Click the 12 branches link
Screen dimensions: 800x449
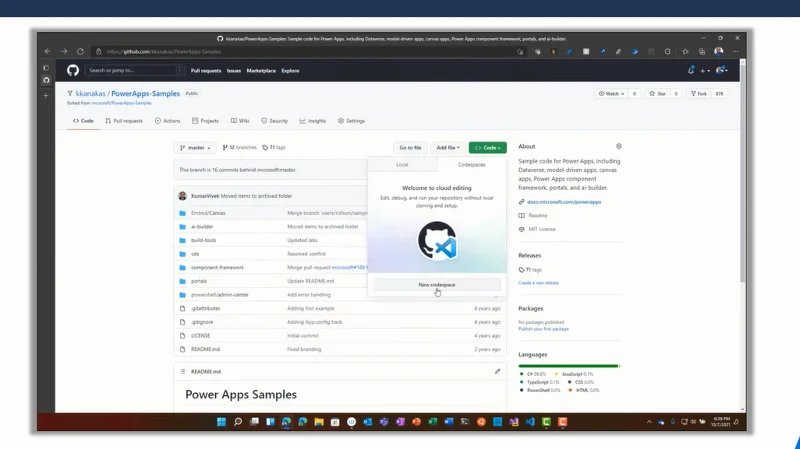239,147
